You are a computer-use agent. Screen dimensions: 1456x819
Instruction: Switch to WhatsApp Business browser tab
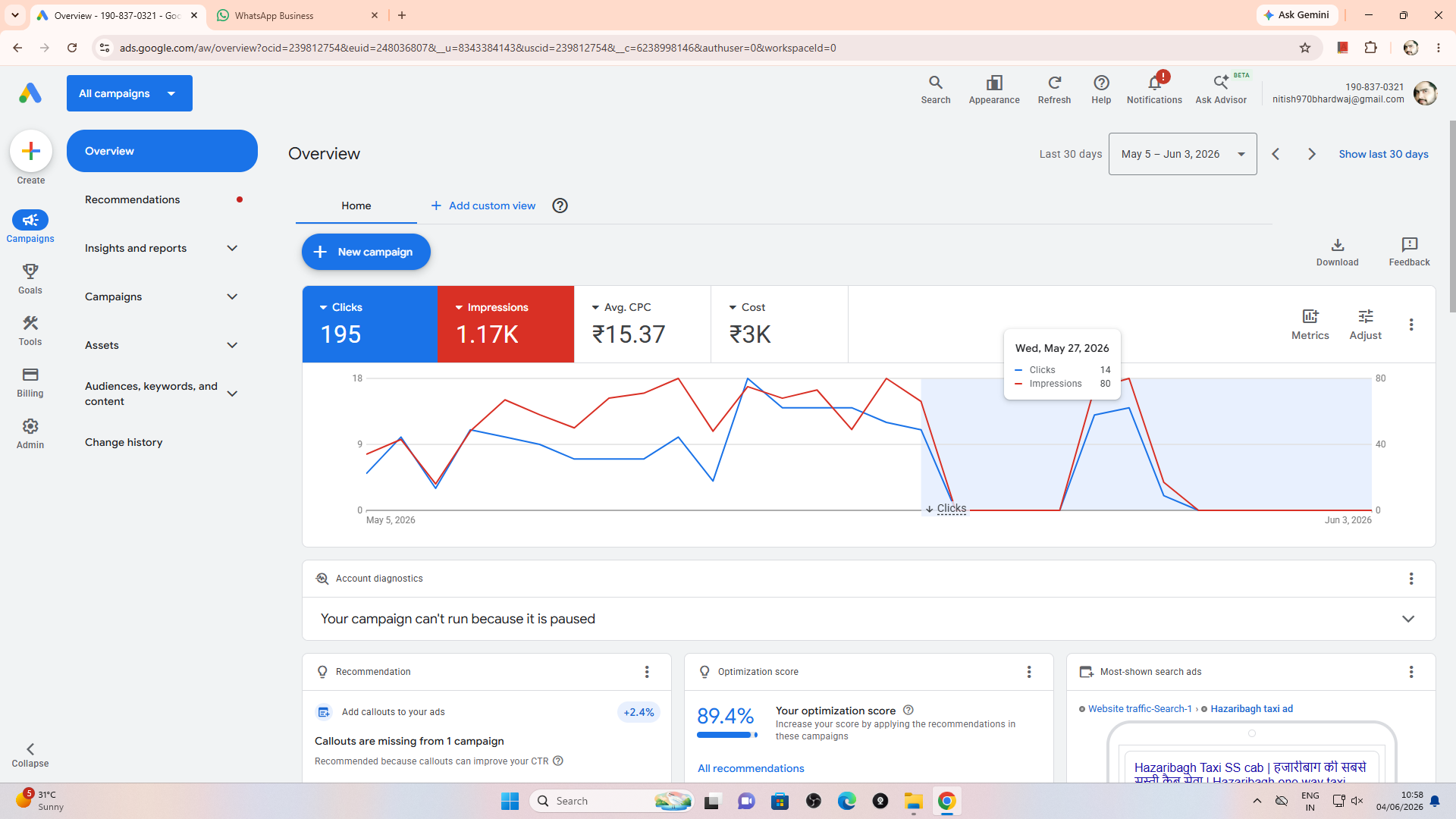(x=296, y=15)
